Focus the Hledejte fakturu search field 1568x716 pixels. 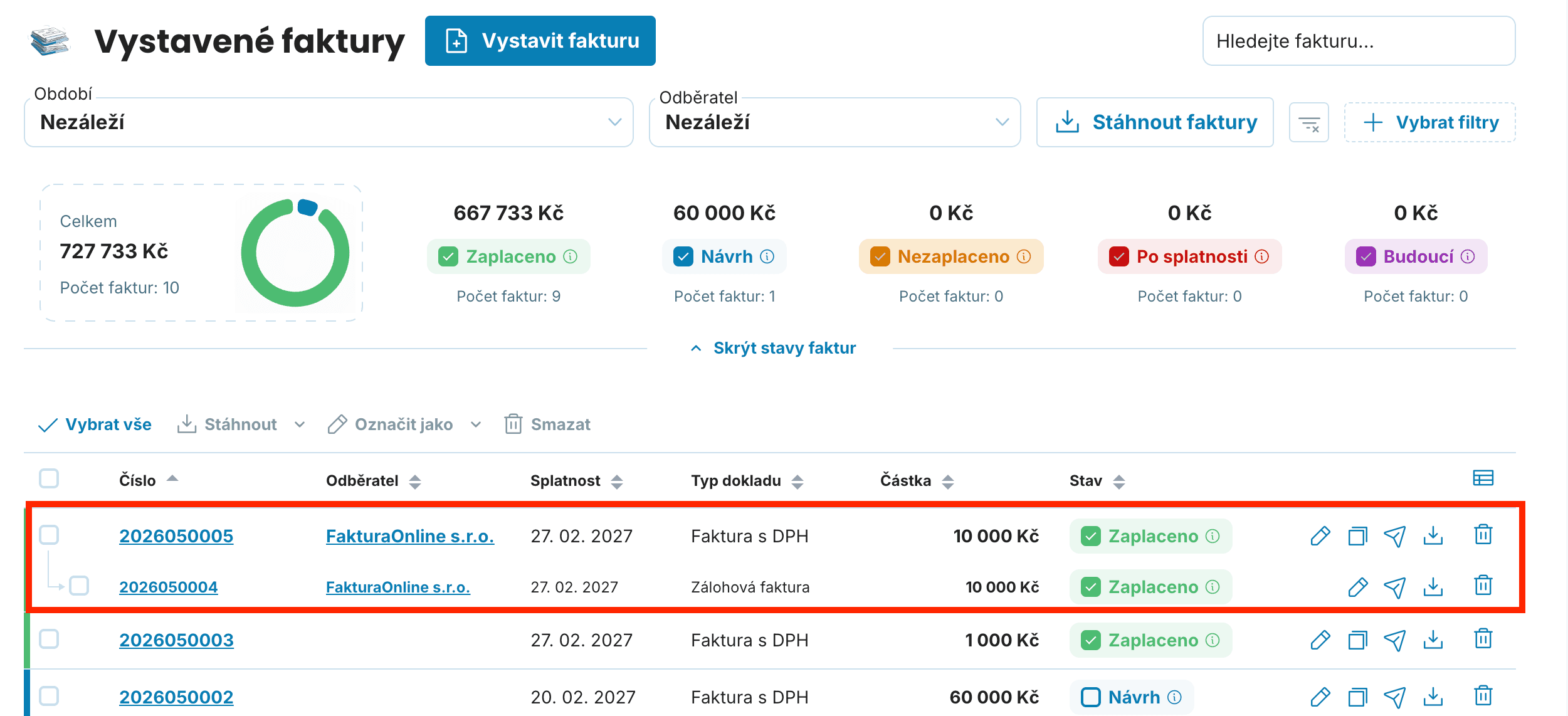point(1359,41)
